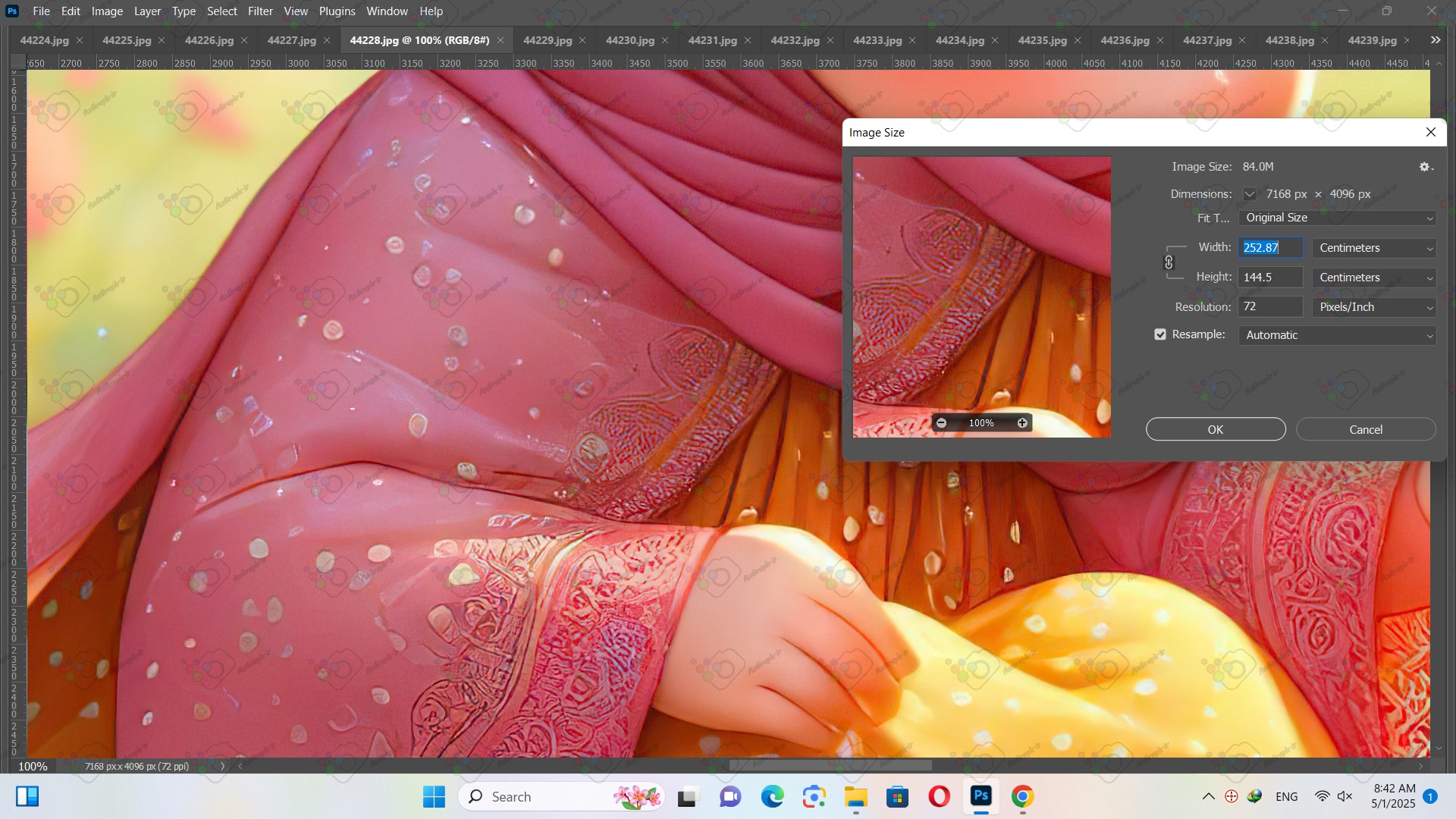The height and width of the screenshot is (819, 1456).
Task: Close the Image Size dialog
Action: click(x=1431, y=132)
